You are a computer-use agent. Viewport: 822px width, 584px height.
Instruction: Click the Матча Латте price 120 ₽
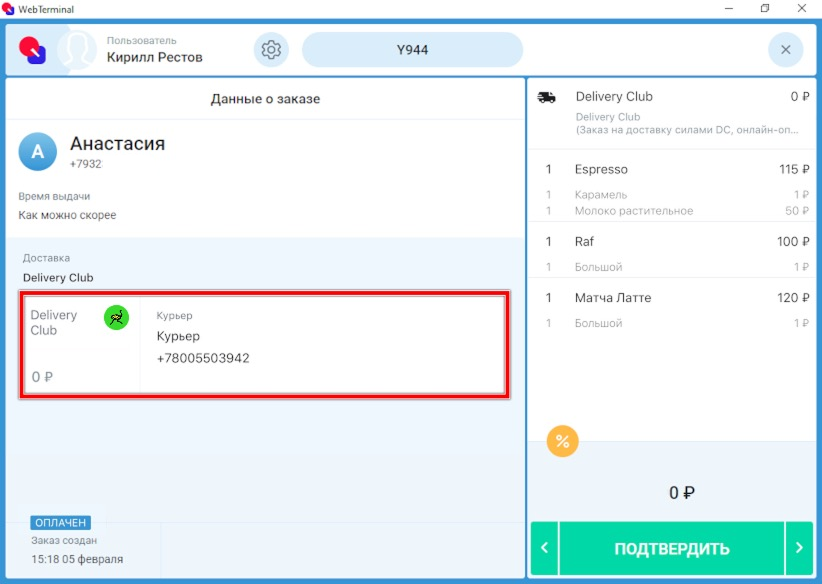(793, 298)
